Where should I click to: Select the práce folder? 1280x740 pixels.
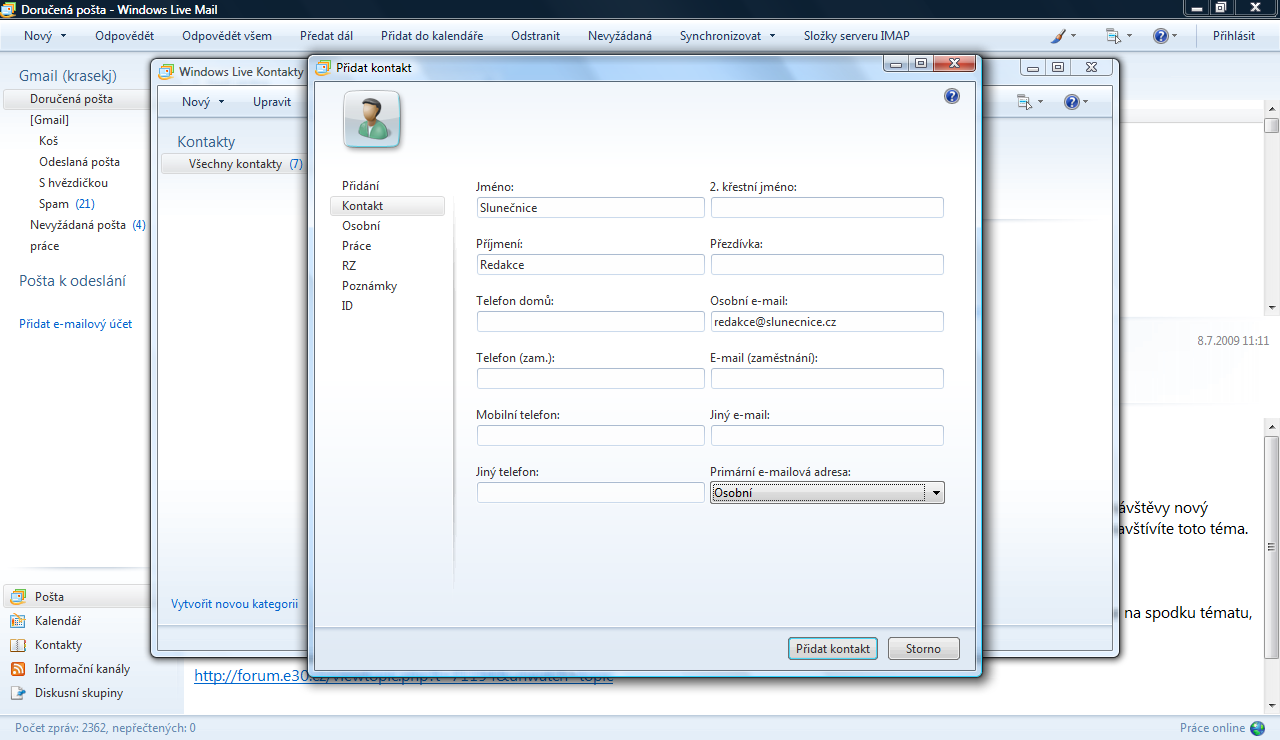point(45,246)
